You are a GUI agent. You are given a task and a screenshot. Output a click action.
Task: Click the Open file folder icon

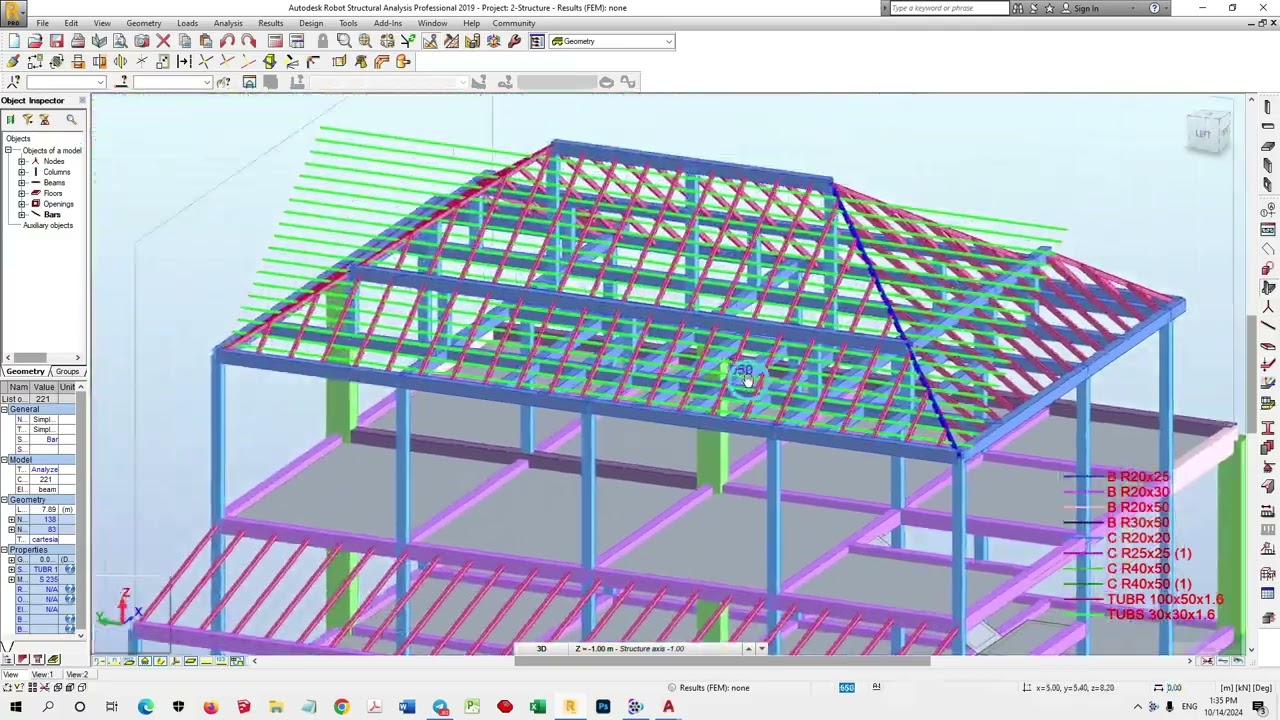coord(35,41)
